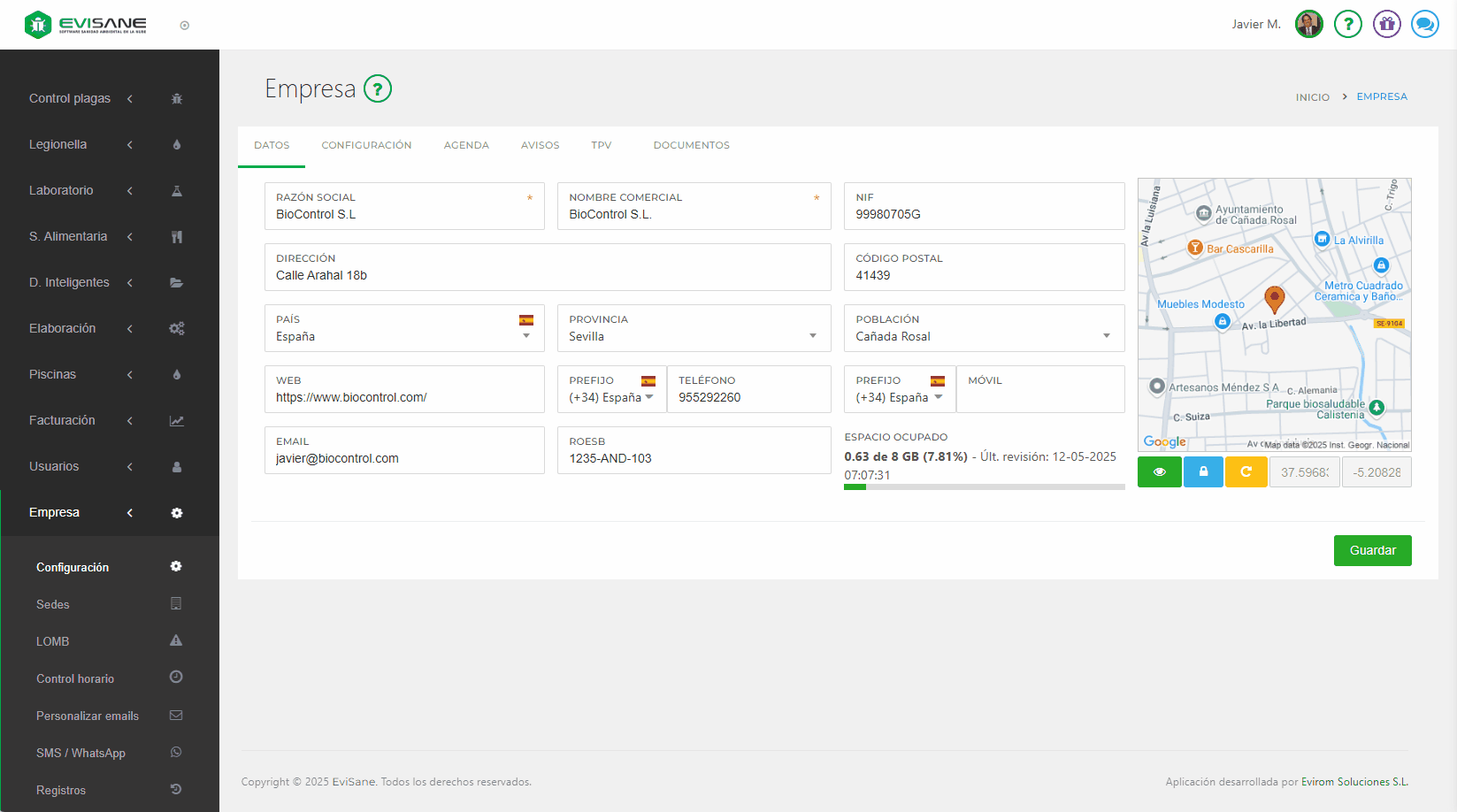
Task: Click the envelope icon beside Personalizar emails
Action: [176, 715]
